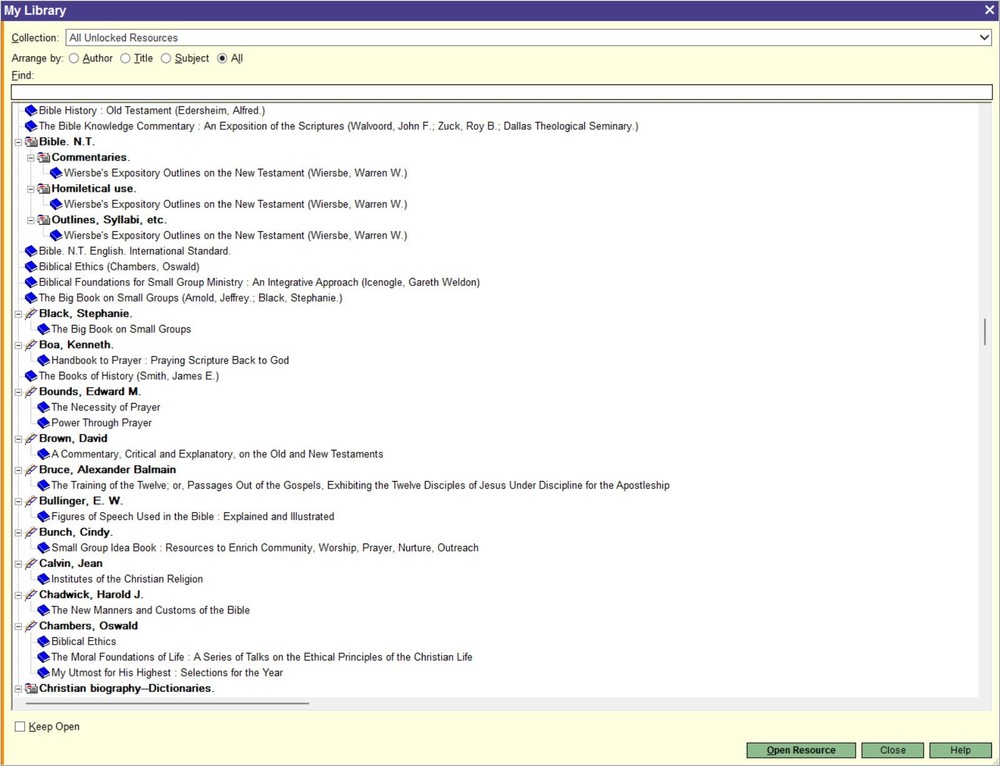Click the Open Resource button

800,750
